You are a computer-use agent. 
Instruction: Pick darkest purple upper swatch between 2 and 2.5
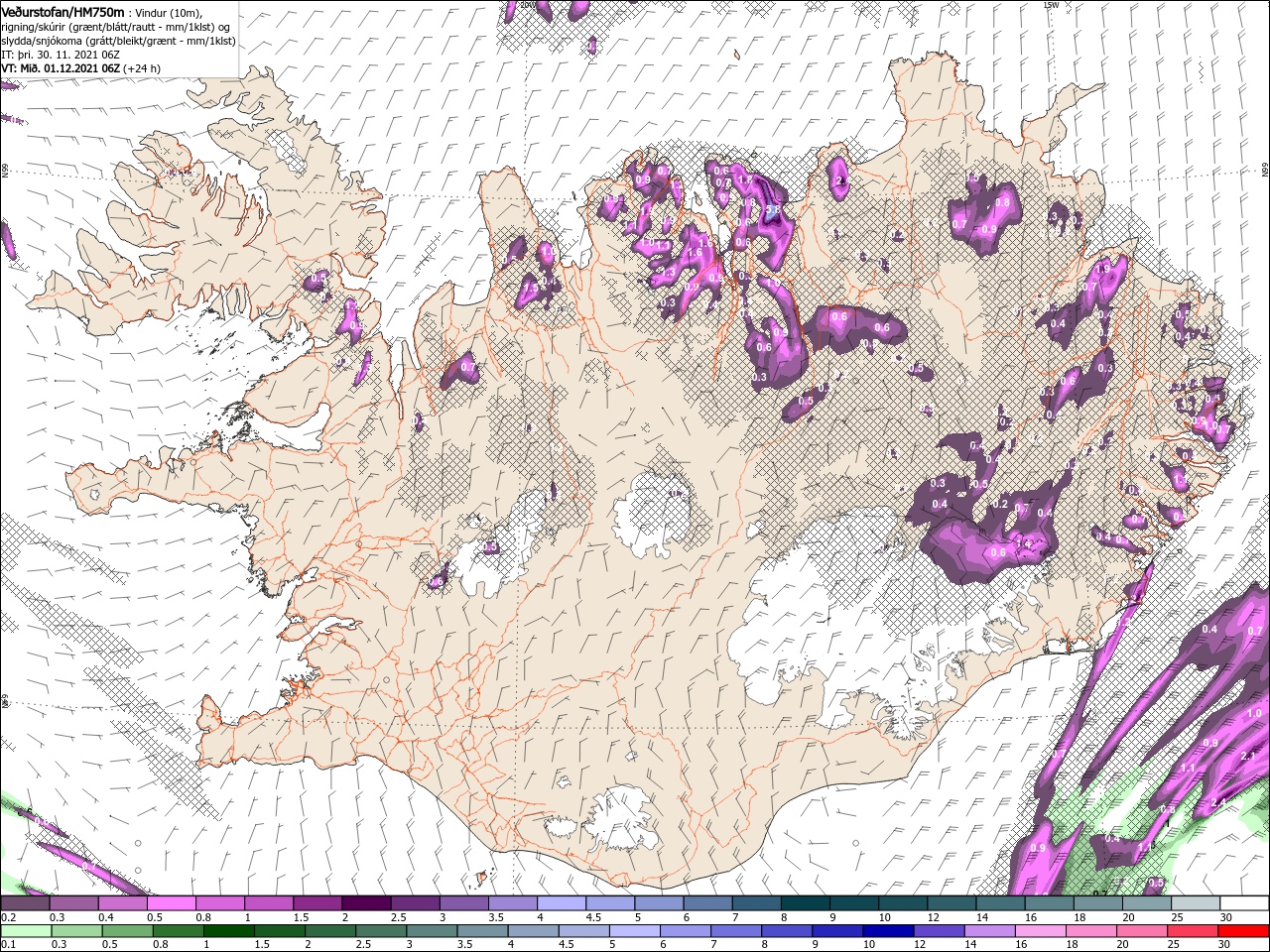366,903
